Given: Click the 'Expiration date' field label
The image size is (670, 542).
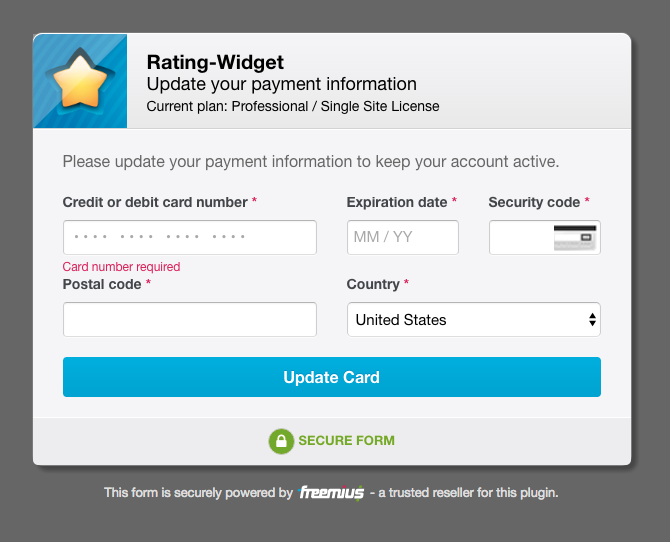Looking at the screenshot, I should [397, 202].
